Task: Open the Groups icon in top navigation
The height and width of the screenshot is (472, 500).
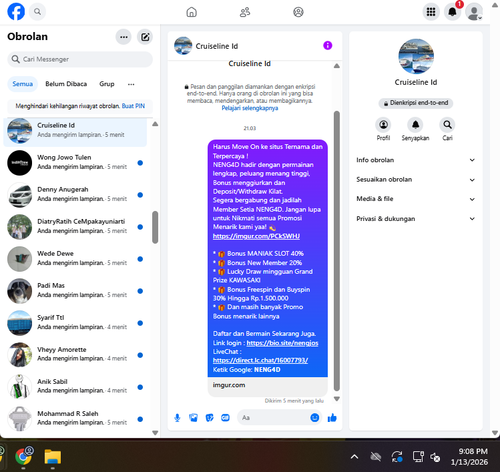Action: click(x=298, y=12)
